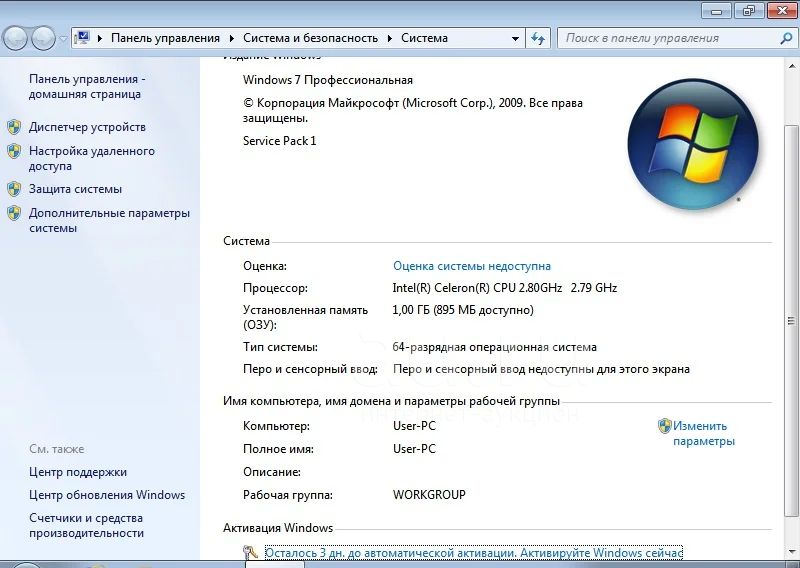Screen dimensions: 800x568
Task: Restore down the System window
Action: [749, 11]
